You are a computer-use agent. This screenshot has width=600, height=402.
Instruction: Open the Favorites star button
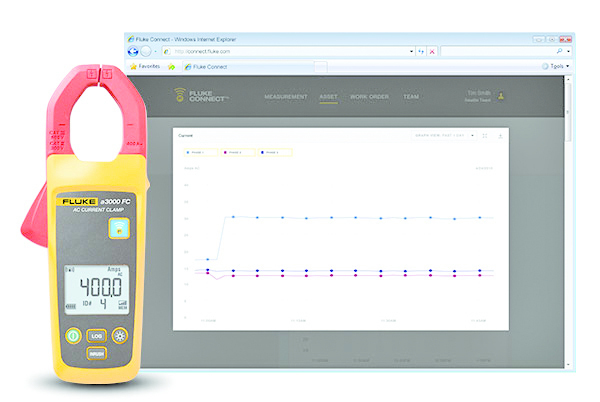tap(145, 67)
